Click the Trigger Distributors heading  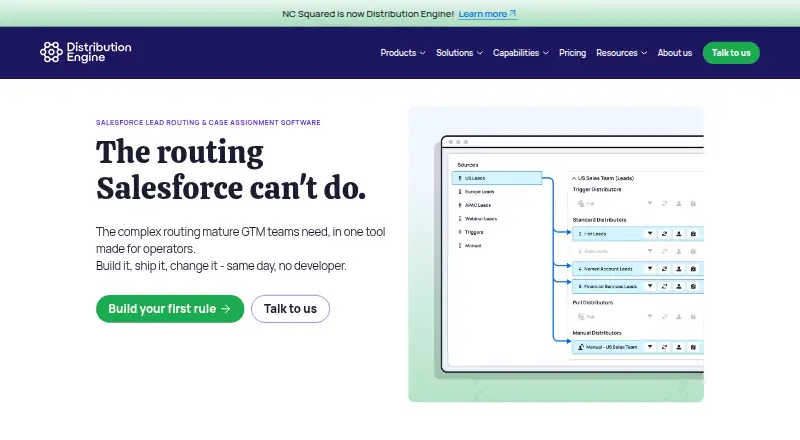point(597,189)
